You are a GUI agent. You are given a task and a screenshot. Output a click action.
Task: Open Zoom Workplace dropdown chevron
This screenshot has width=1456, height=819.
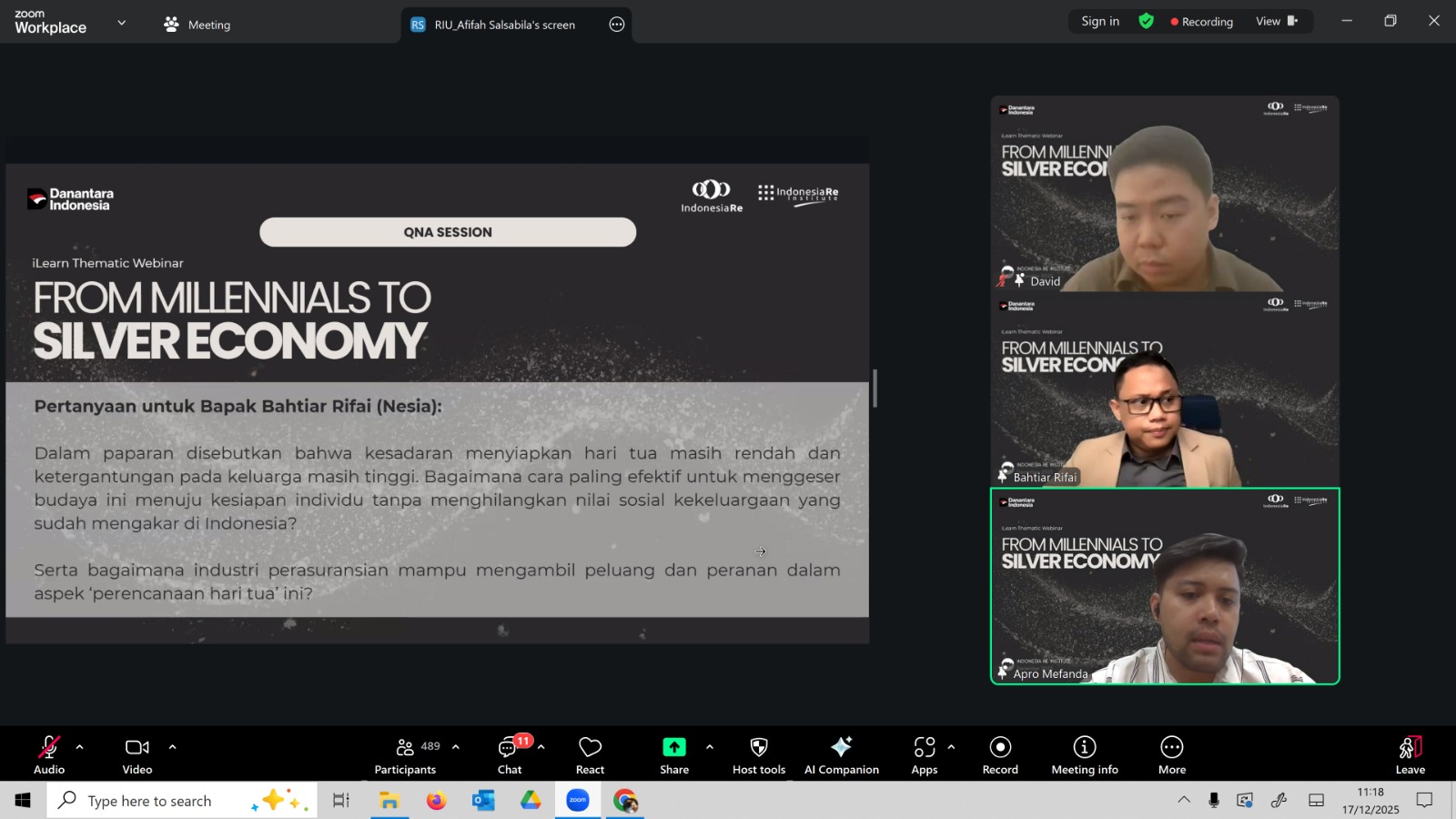(x=122, y=23)
